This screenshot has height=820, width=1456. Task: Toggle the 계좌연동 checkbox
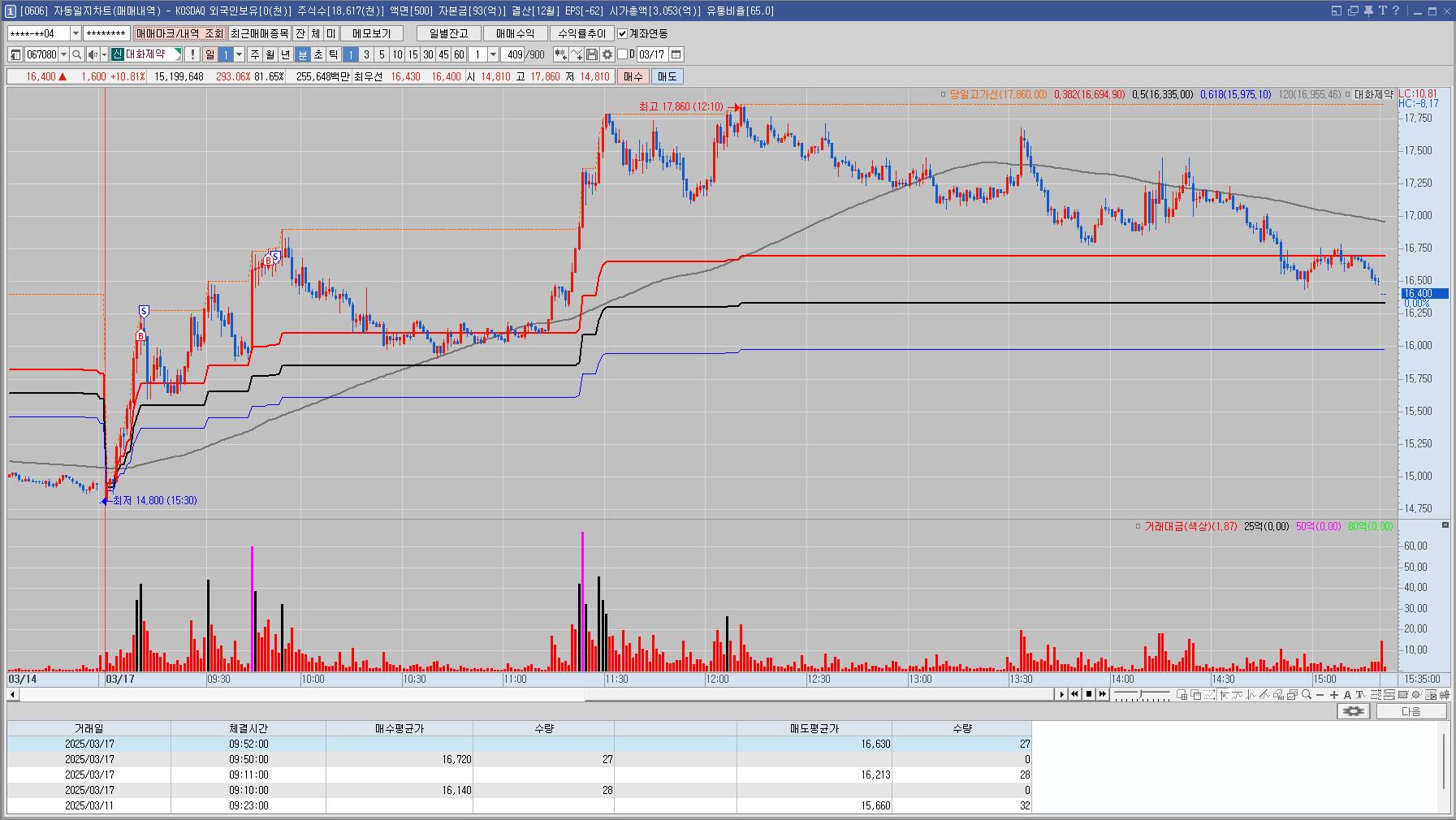tap(623, 33)
